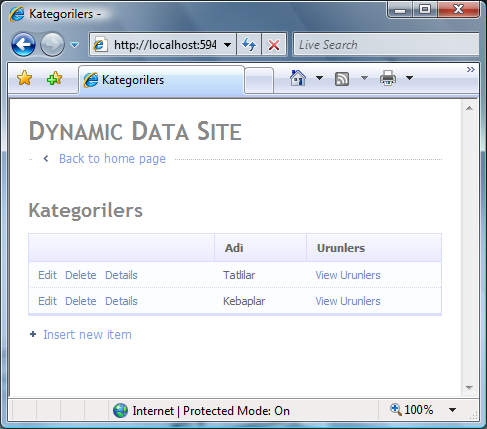This screenshot has height=429, width=487.
Task: Click the Home page icon
Action: pos(298,78)
